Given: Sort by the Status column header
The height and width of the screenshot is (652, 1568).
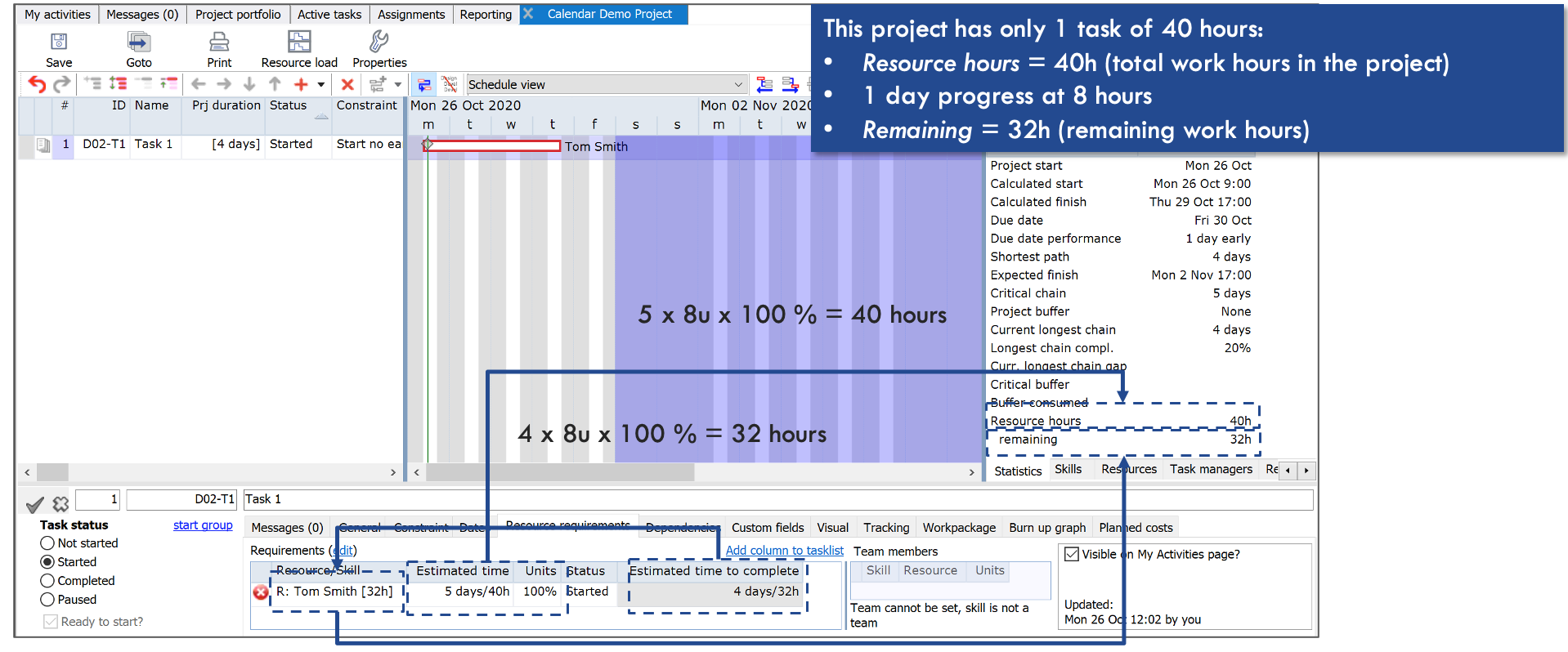Looking at the screenshot, I should [x=298, y=115].
